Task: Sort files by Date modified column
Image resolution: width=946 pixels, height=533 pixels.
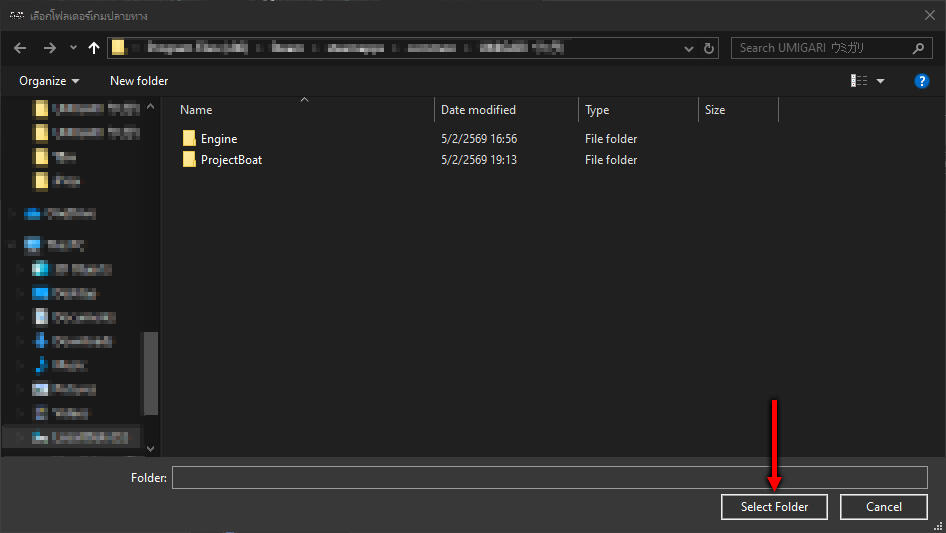Action: (x=478, y=110)
